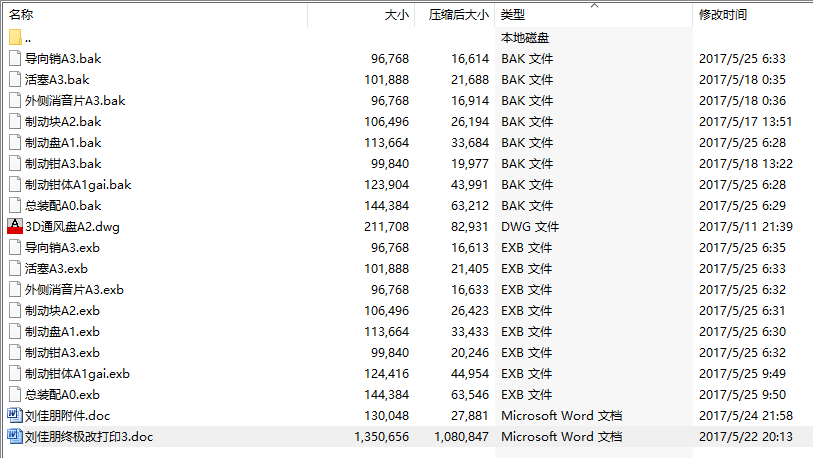
Task: Select the 制动钳体A1gai.exb file icon
Action: click(x=15, y=373)
